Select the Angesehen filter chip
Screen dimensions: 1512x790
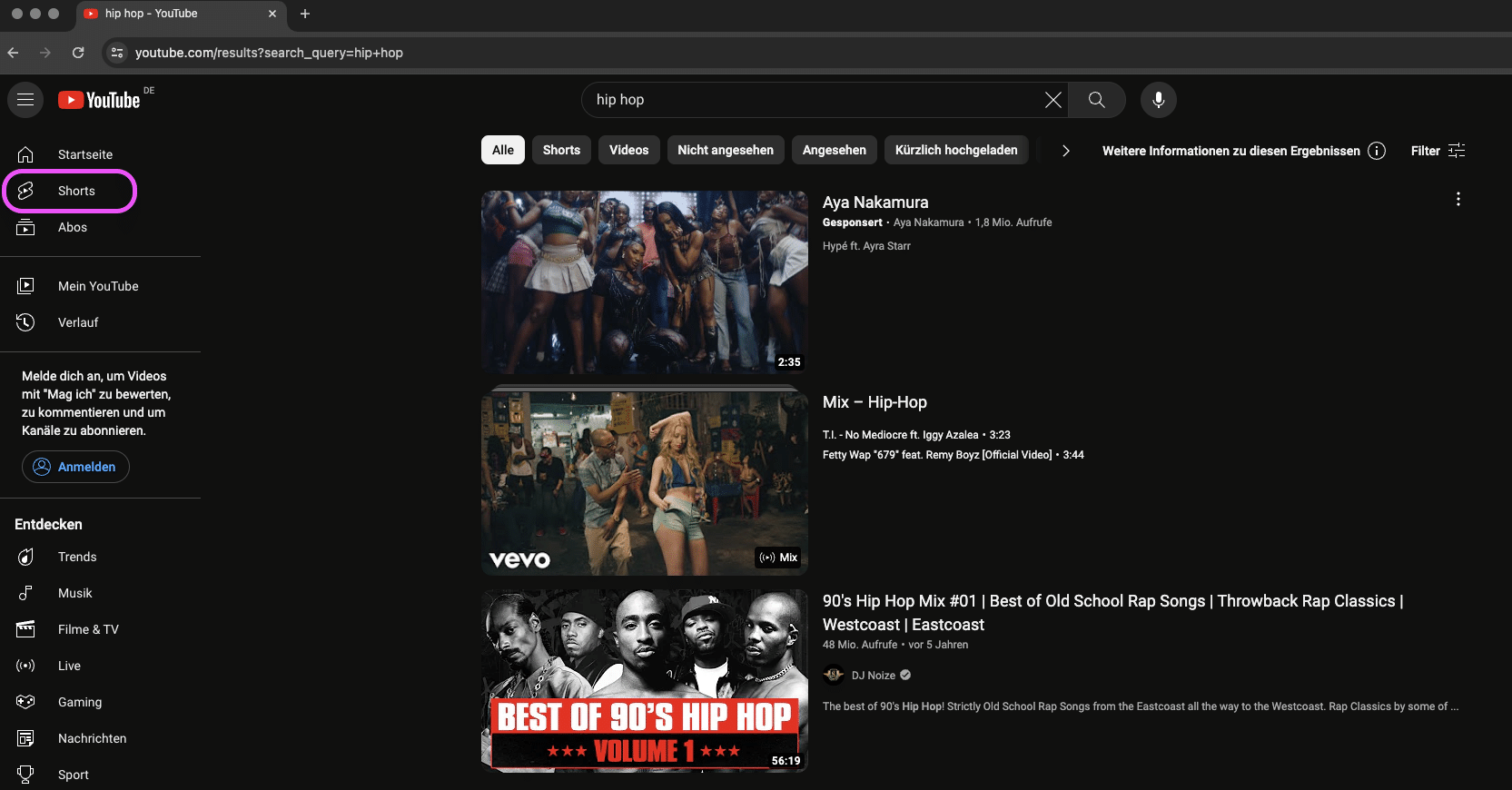pyautogui.click(x=835, y=150)
